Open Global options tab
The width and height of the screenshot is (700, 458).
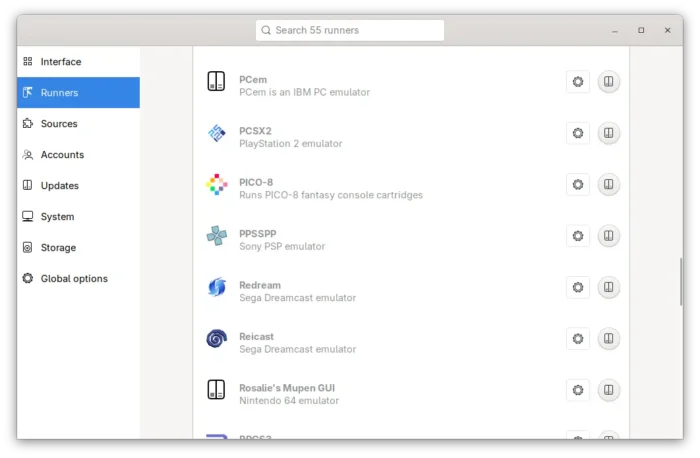[79, 278]
